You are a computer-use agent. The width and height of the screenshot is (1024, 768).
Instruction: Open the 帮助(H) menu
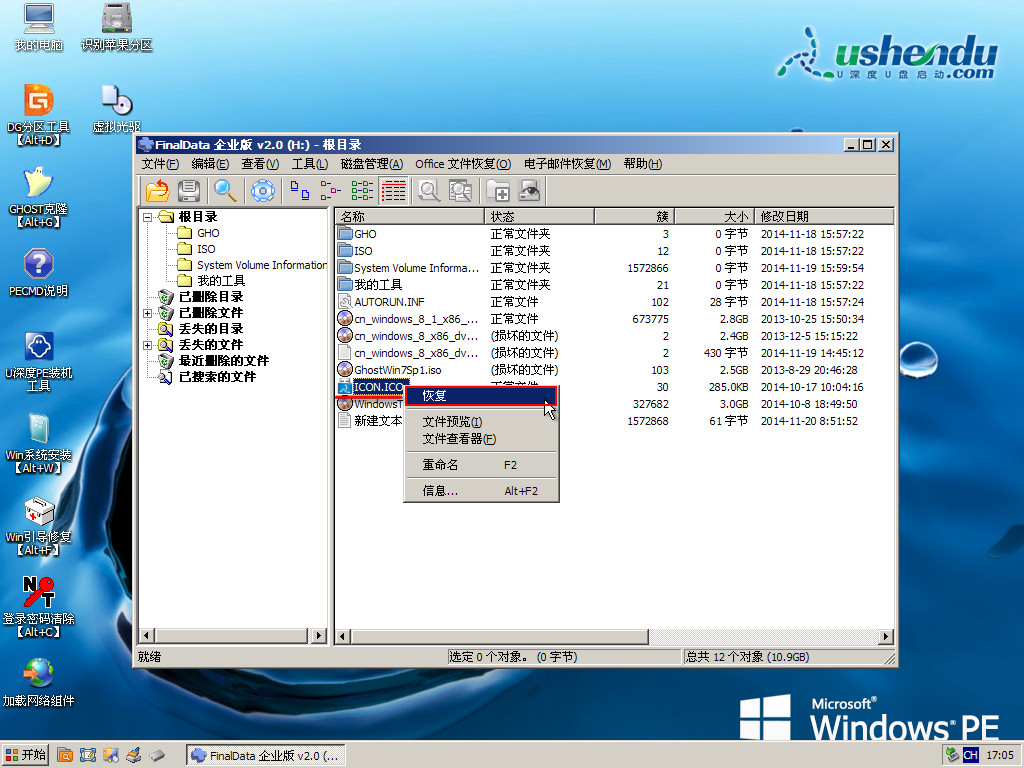pyautogui.click(x=643, y=164)
